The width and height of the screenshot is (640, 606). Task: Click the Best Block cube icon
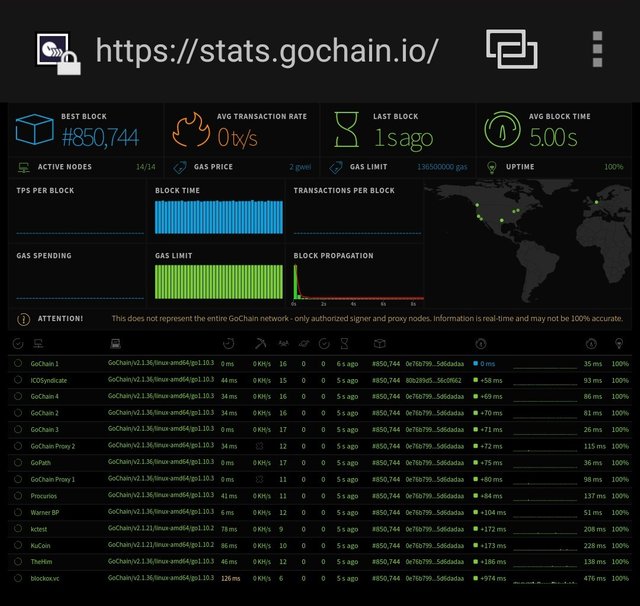35,129
